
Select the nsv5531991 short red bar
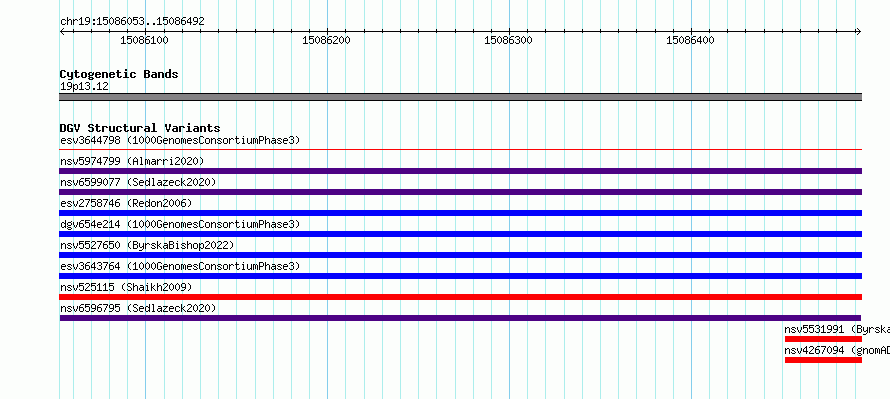[823, 339]
